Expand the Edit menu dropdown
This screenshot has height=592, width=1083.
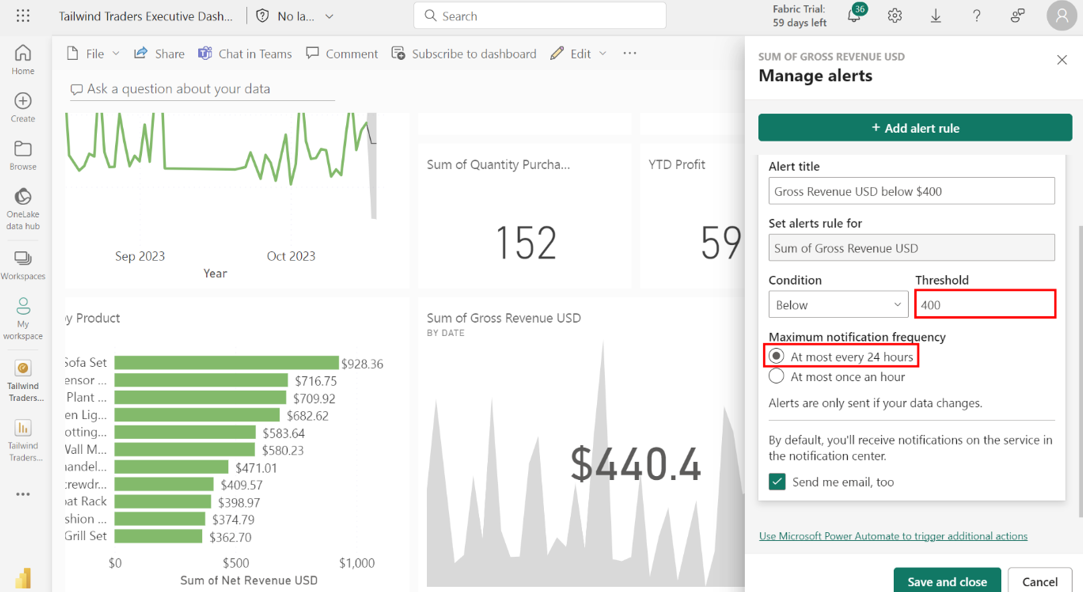(x=579, y=54)
